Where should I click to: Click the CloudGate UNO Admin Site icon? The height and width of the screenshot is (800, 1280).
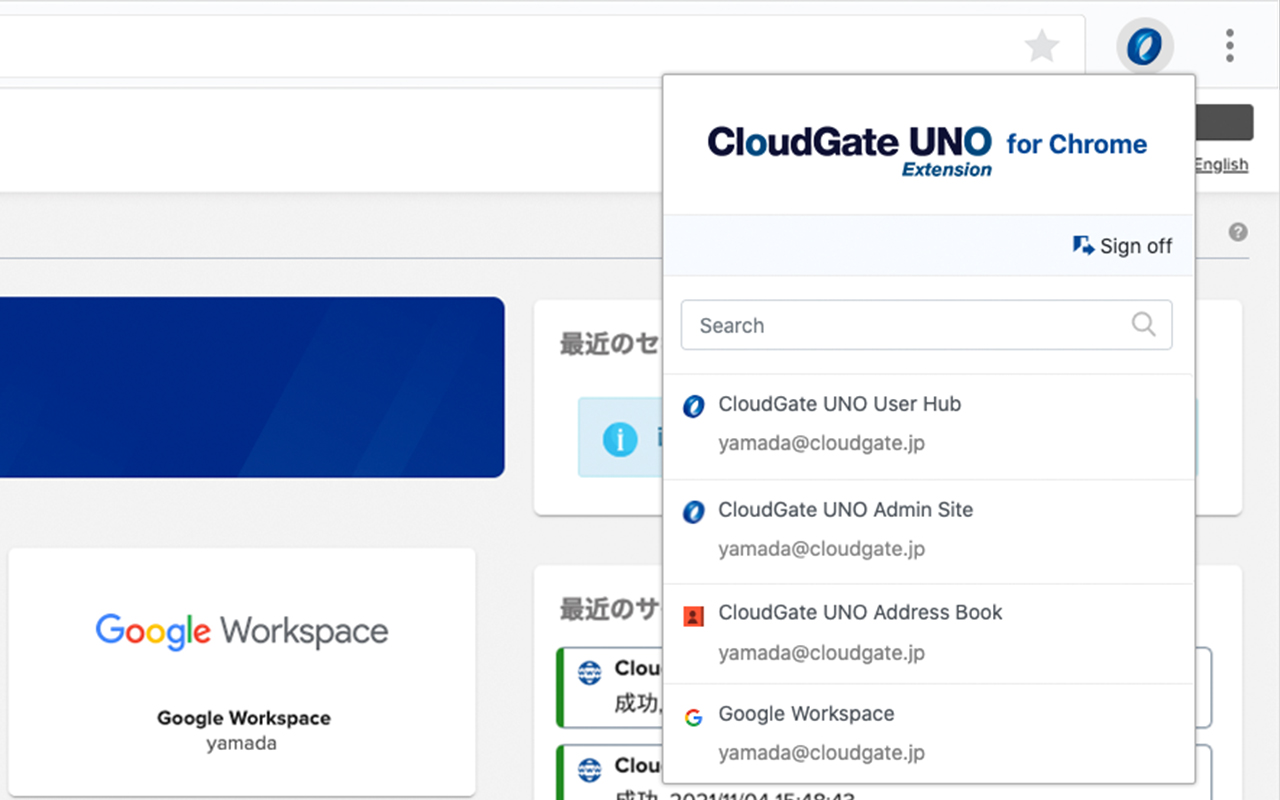click(693, 512)
